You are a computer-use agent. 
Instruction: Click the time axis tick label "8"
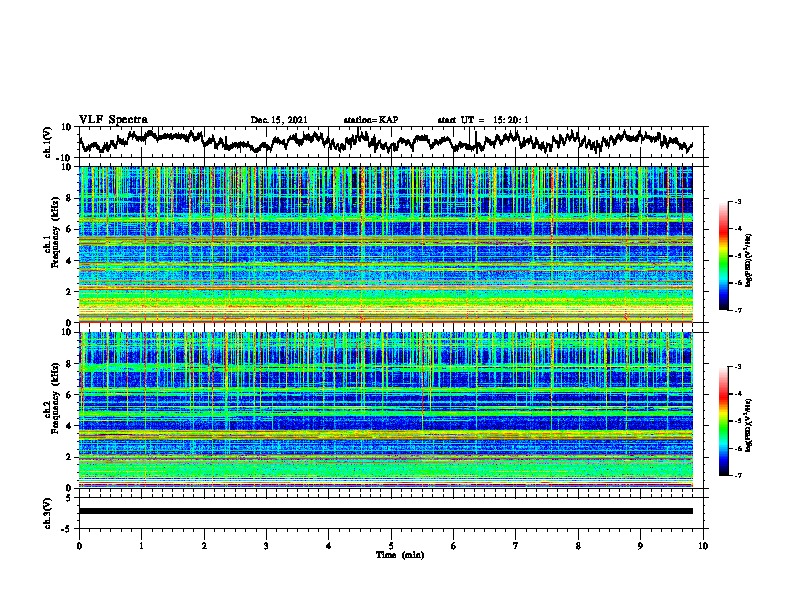(578, 546)
